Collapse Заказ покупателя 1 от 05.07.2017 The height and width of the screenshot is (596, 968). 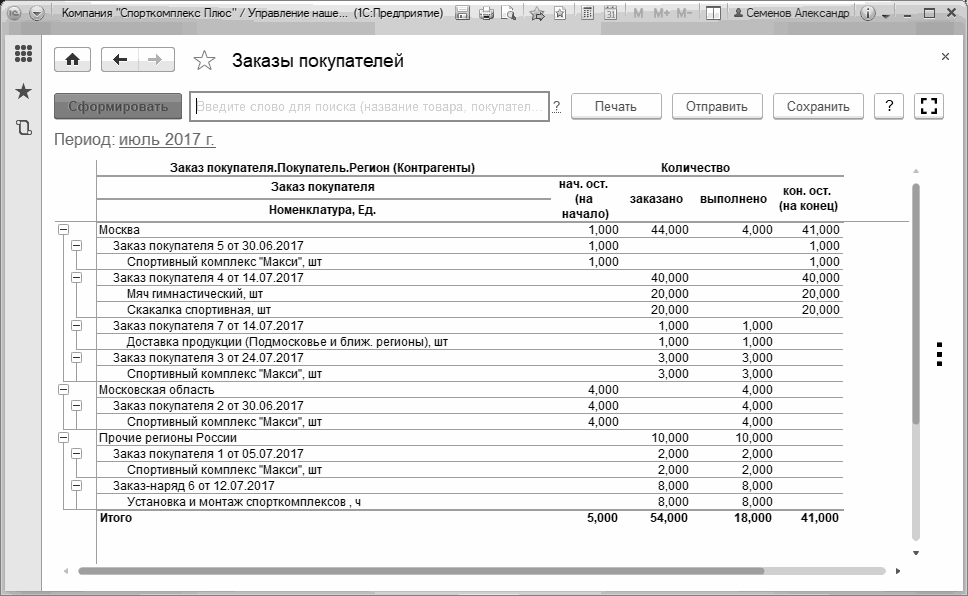tap(77, 454)
